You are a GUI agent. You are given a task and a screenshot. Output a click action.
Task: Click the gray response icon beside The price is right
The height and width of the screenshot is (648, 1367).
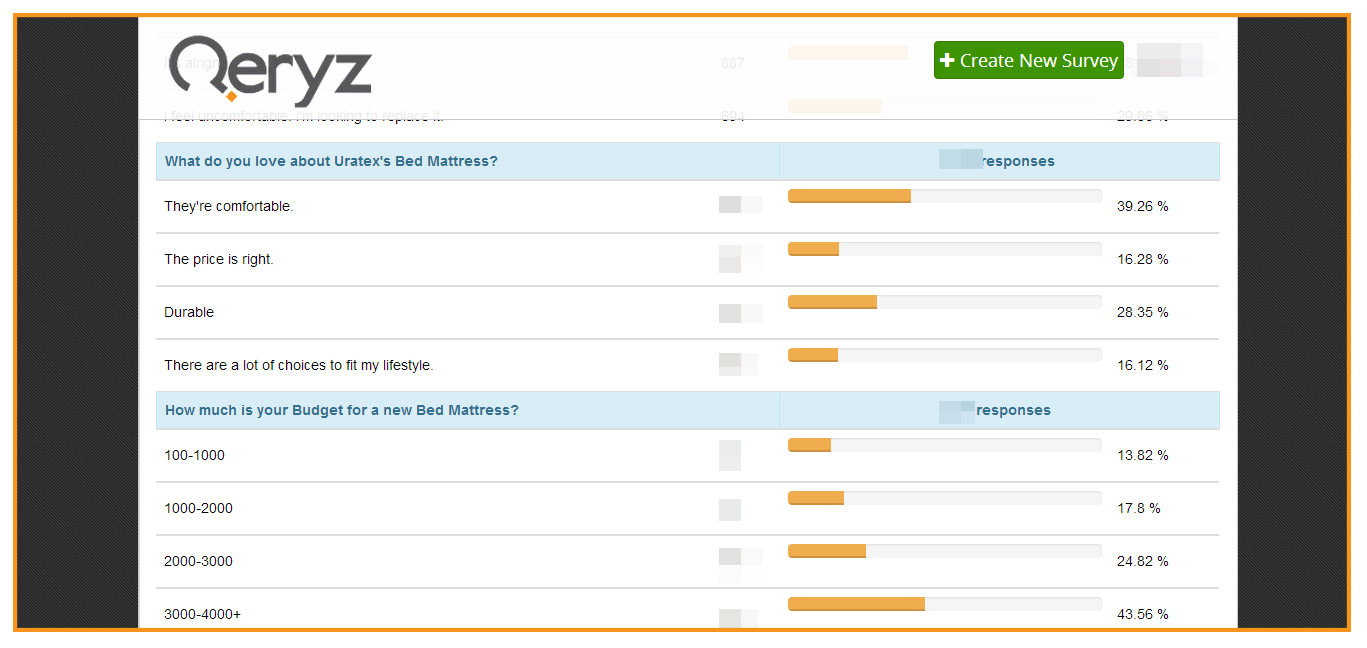tap(739, 257)
